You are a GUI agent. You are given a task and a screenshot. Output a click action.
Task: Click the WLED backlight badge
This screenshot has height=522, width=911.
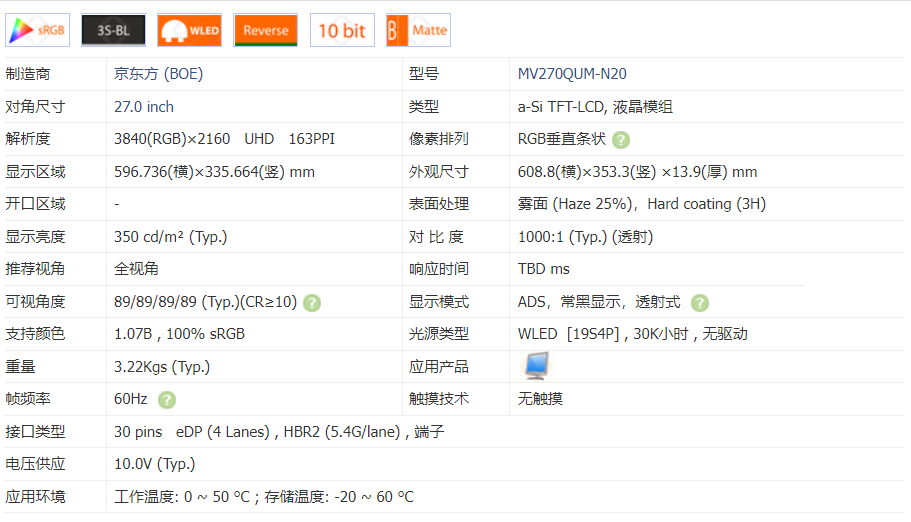(189, 30)
